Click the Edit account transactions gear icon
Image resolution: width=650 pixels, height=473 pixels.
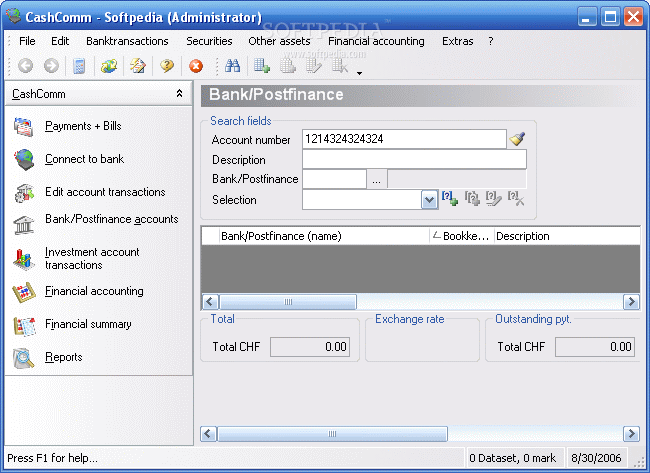tap(24, 193)
